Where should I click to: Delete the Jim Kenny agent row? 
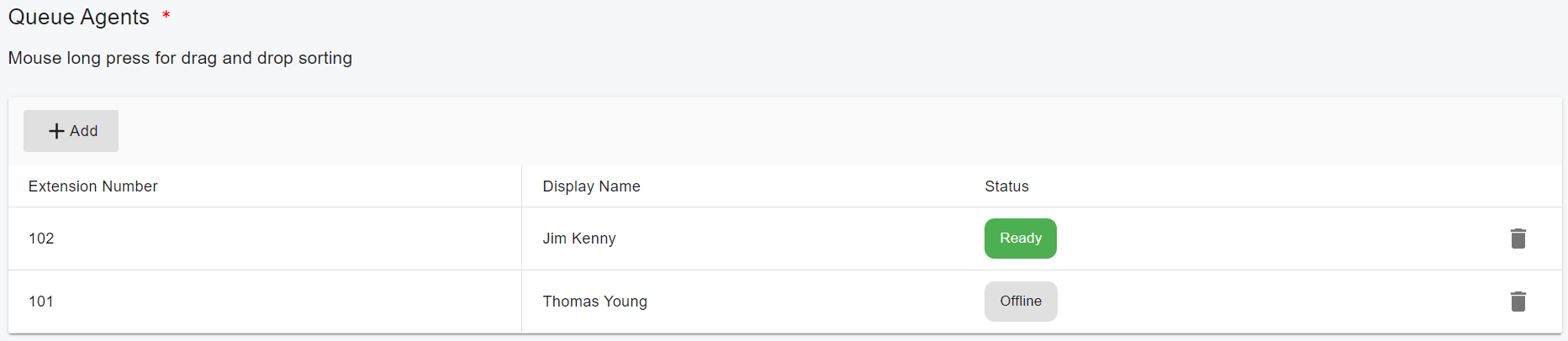(x=1518, y=239)
